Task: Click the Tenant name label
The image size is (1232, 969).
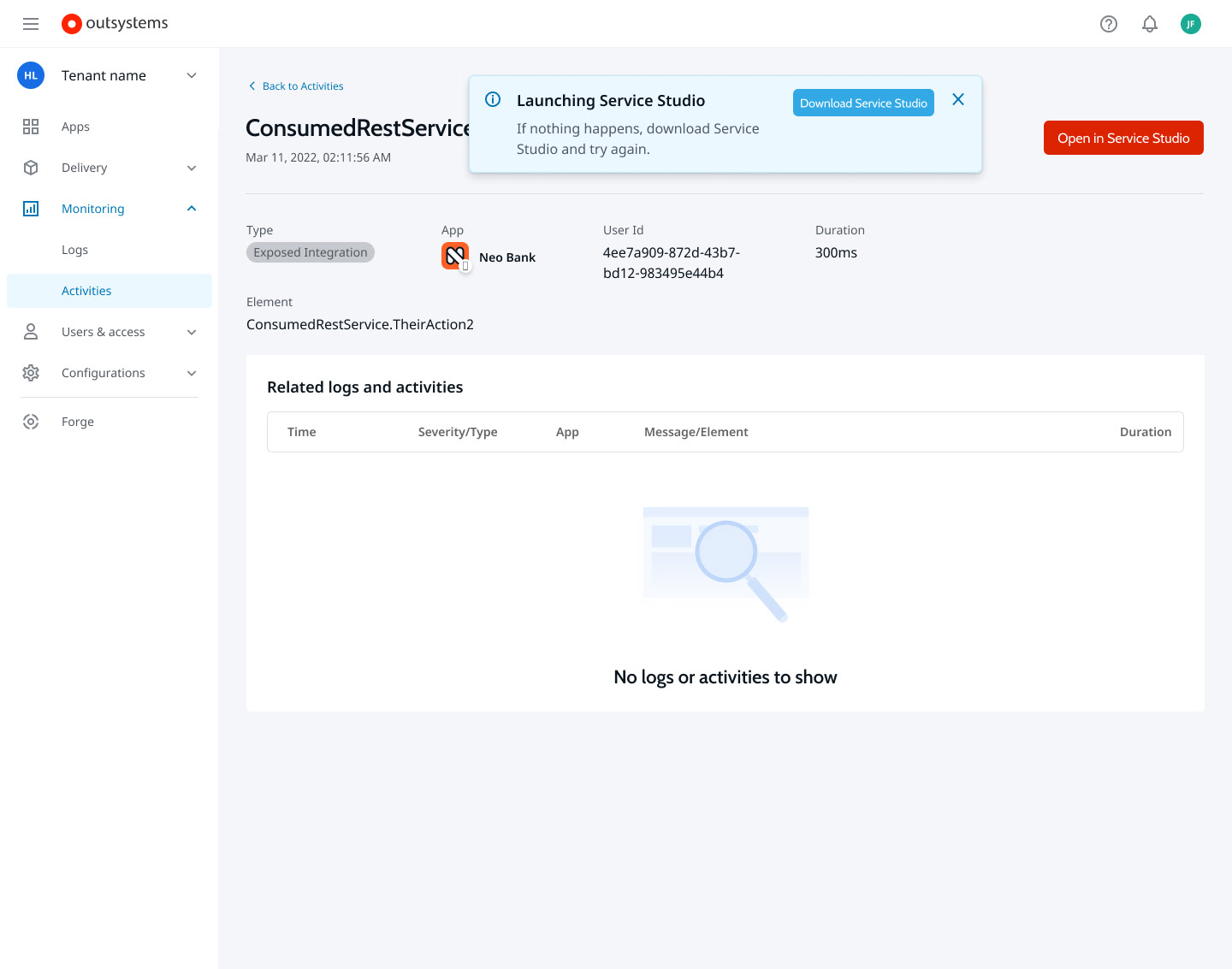Action: (104, 75)
